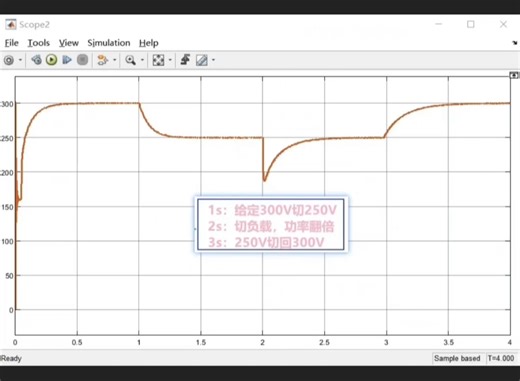Click the maximize axes icon on the plot
Screen dimensions: 520x381
(x=514, y=75)
